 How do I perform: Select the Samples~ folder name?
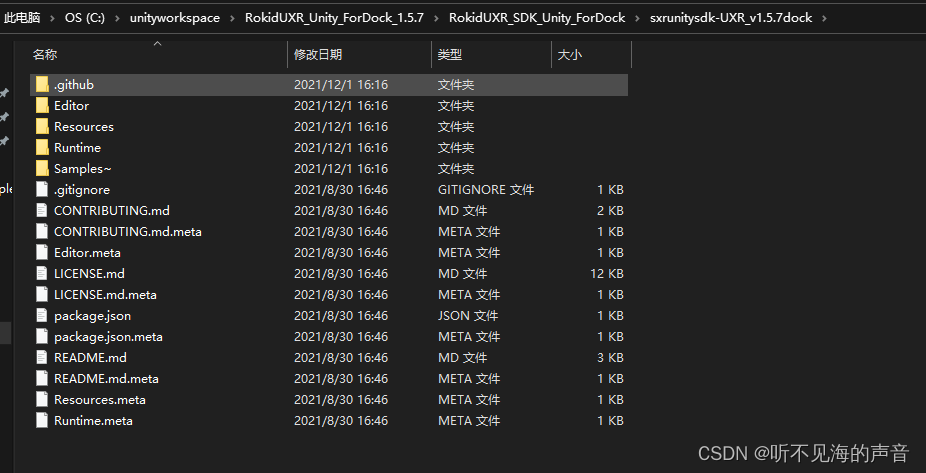[x=83, y=169]
